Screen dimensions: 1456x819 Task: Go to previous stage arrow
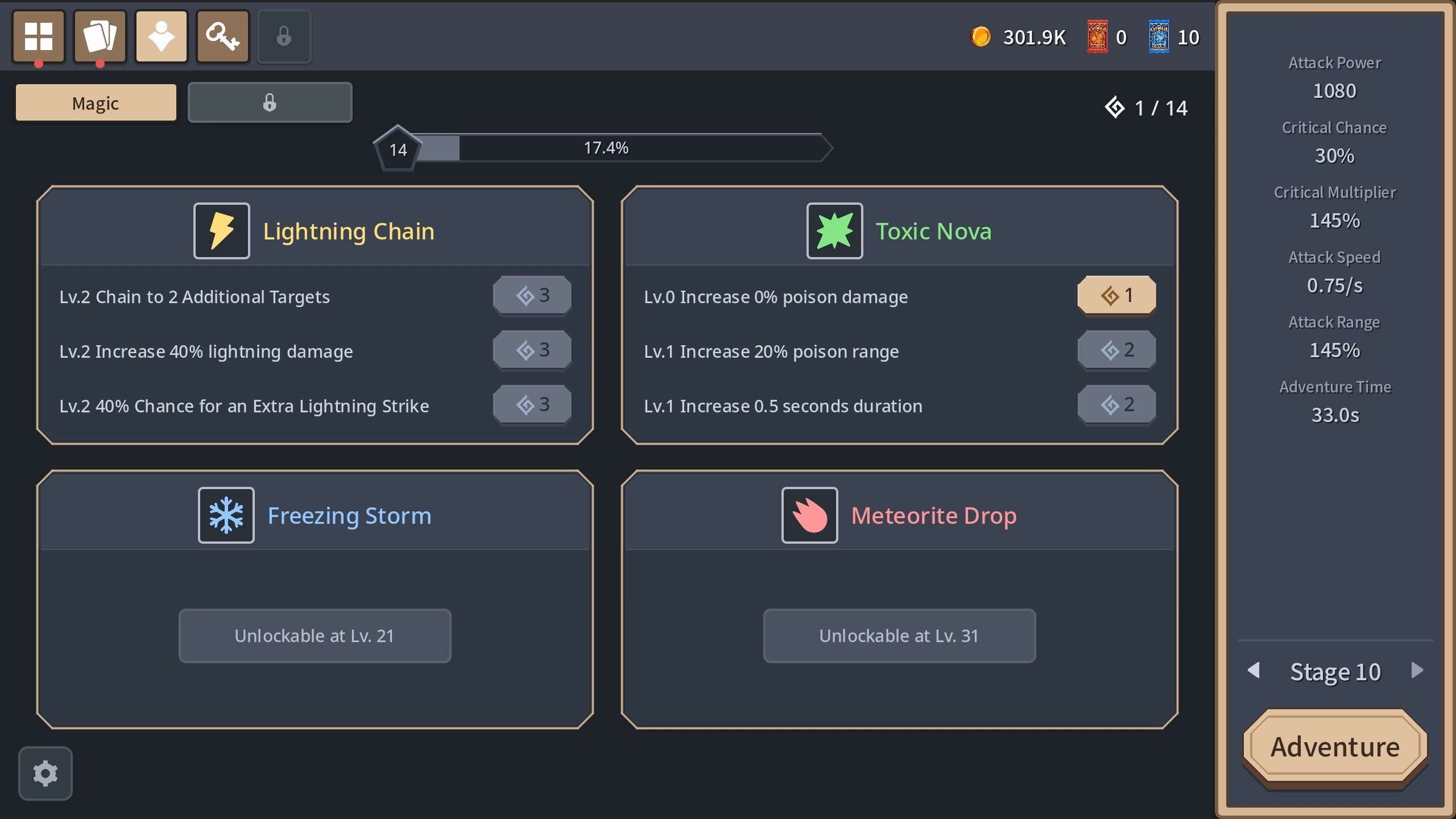[1254, 671]
